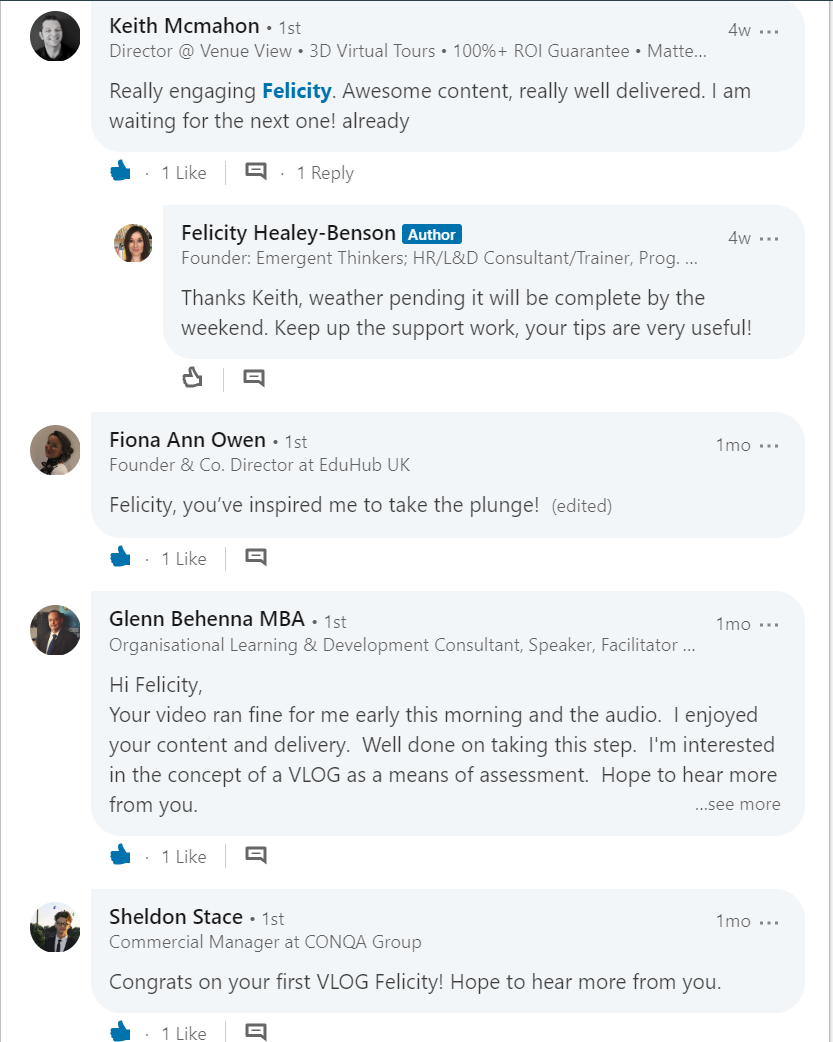Click the blue Felicity mention link

tap(296, 91)
